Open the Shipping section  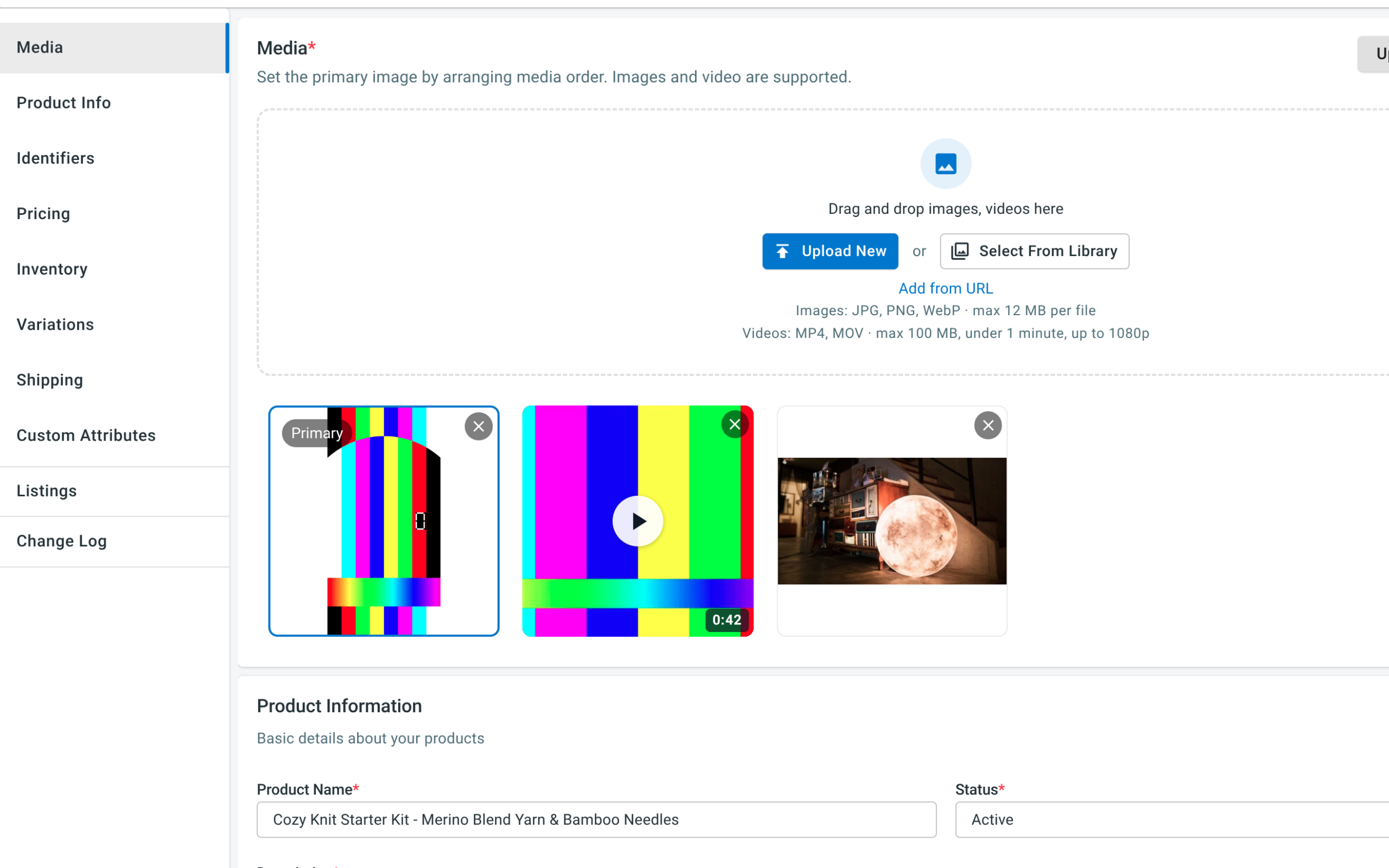click(x=114, y=380)
